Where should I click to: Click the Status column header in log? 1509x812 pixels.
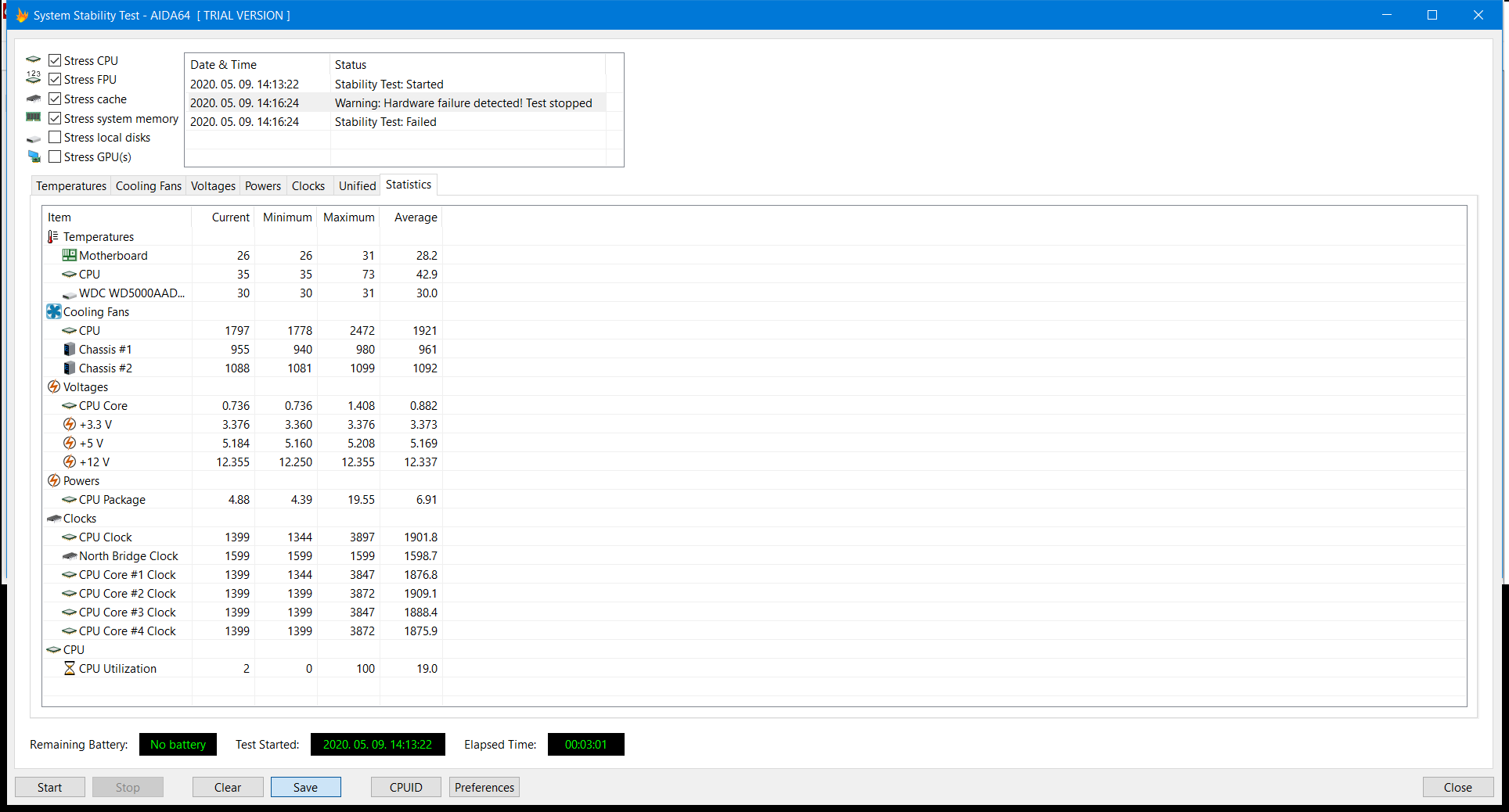[x=468, y=65]
